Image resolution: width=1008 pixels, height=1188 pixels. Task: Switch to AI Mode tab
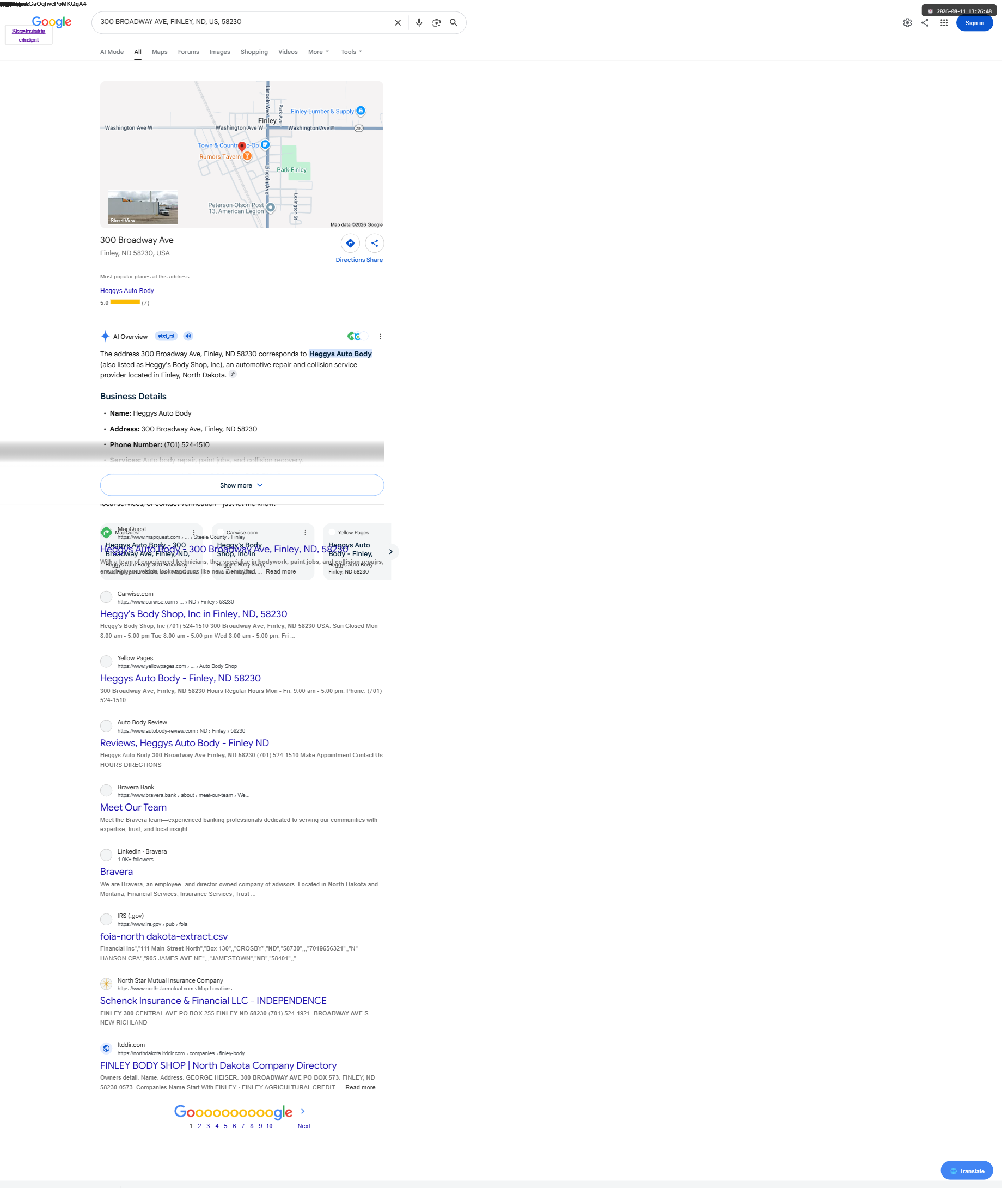113,52
